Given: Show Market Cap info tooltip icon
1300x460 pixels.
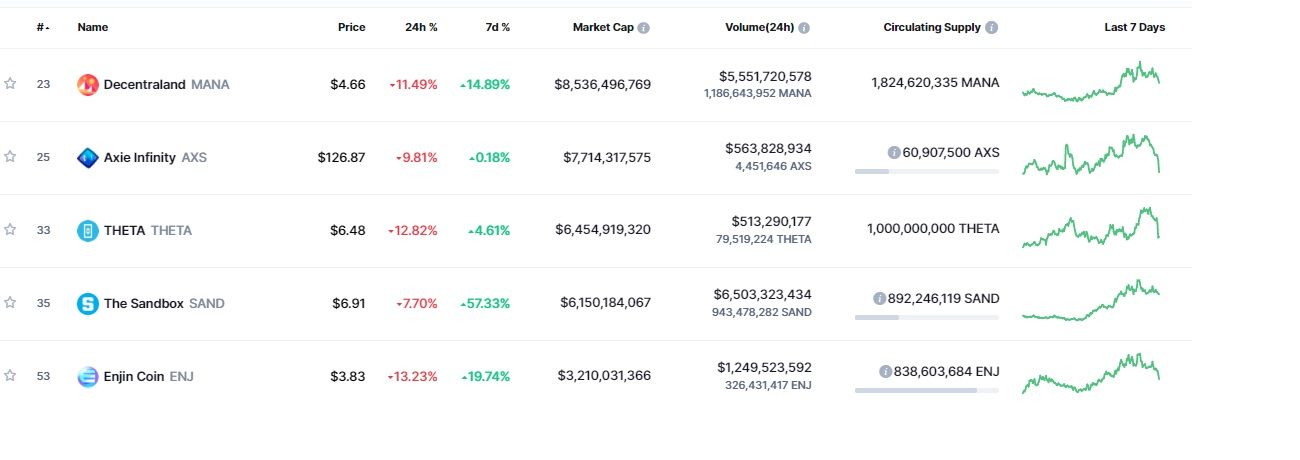Looking at the screenshot, I should (x=644, y=28).
